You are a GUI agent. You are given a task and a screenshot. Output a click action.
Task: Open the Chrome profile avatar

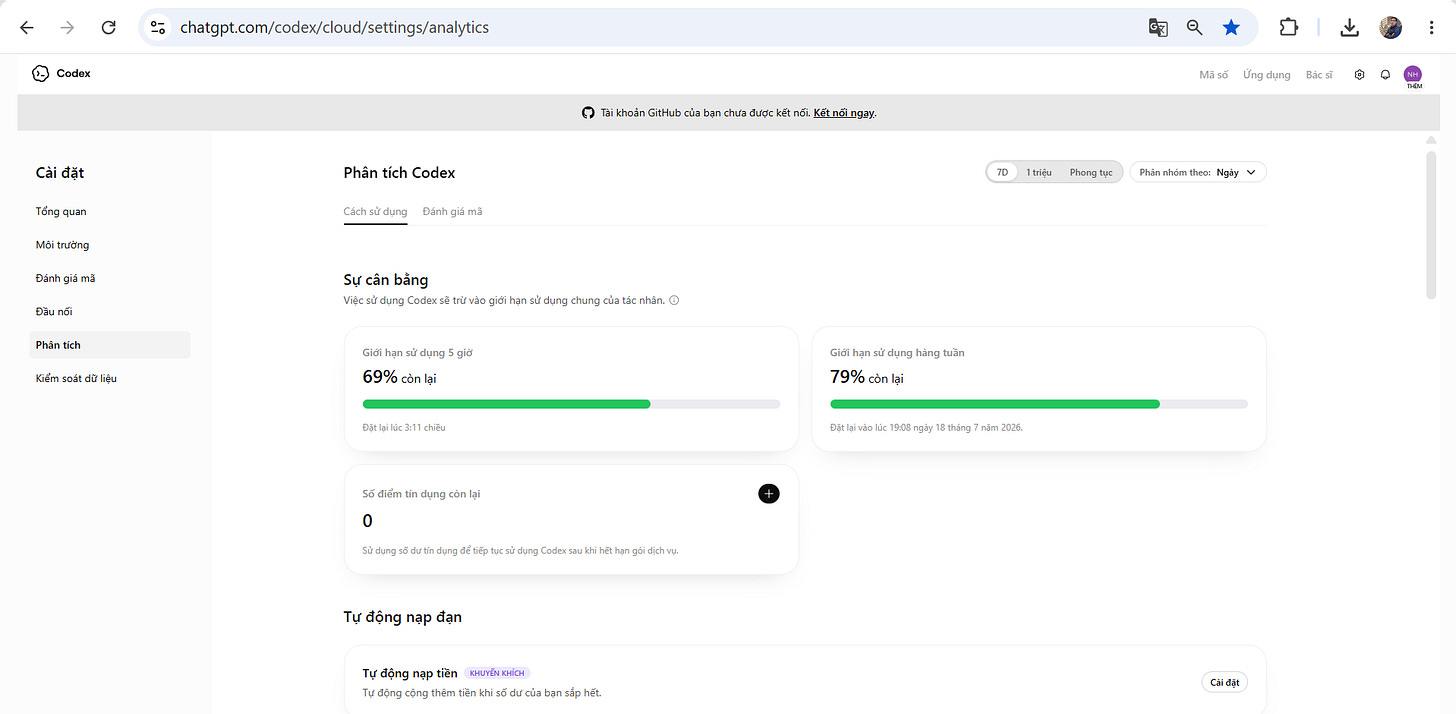[1390, 28]
